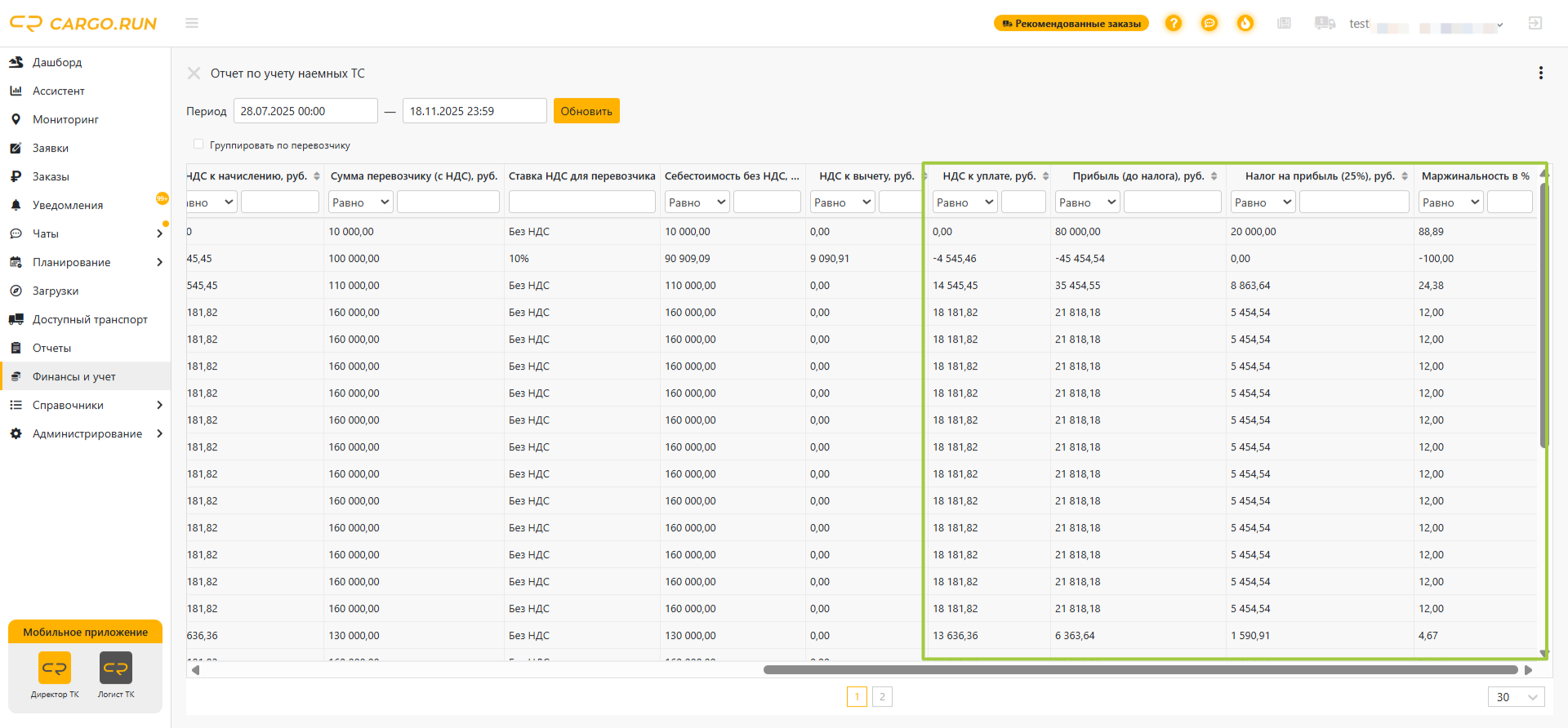The image size is (1568, 728).
Task: Open Равно dropdown for Прибыль column
Action: point(1087,202)
